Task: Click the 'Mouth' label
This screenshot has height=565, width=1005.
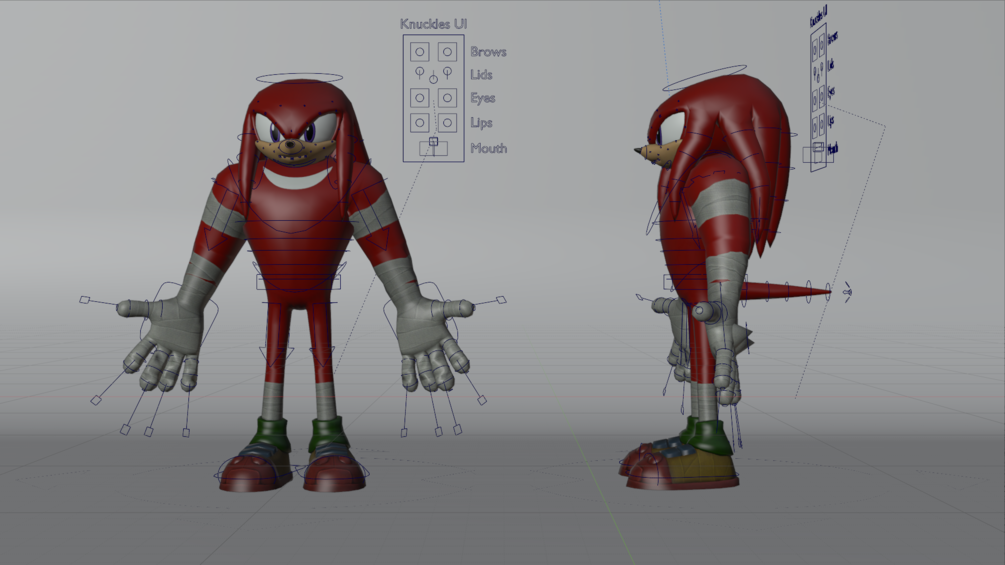Action: coord(489,148)
